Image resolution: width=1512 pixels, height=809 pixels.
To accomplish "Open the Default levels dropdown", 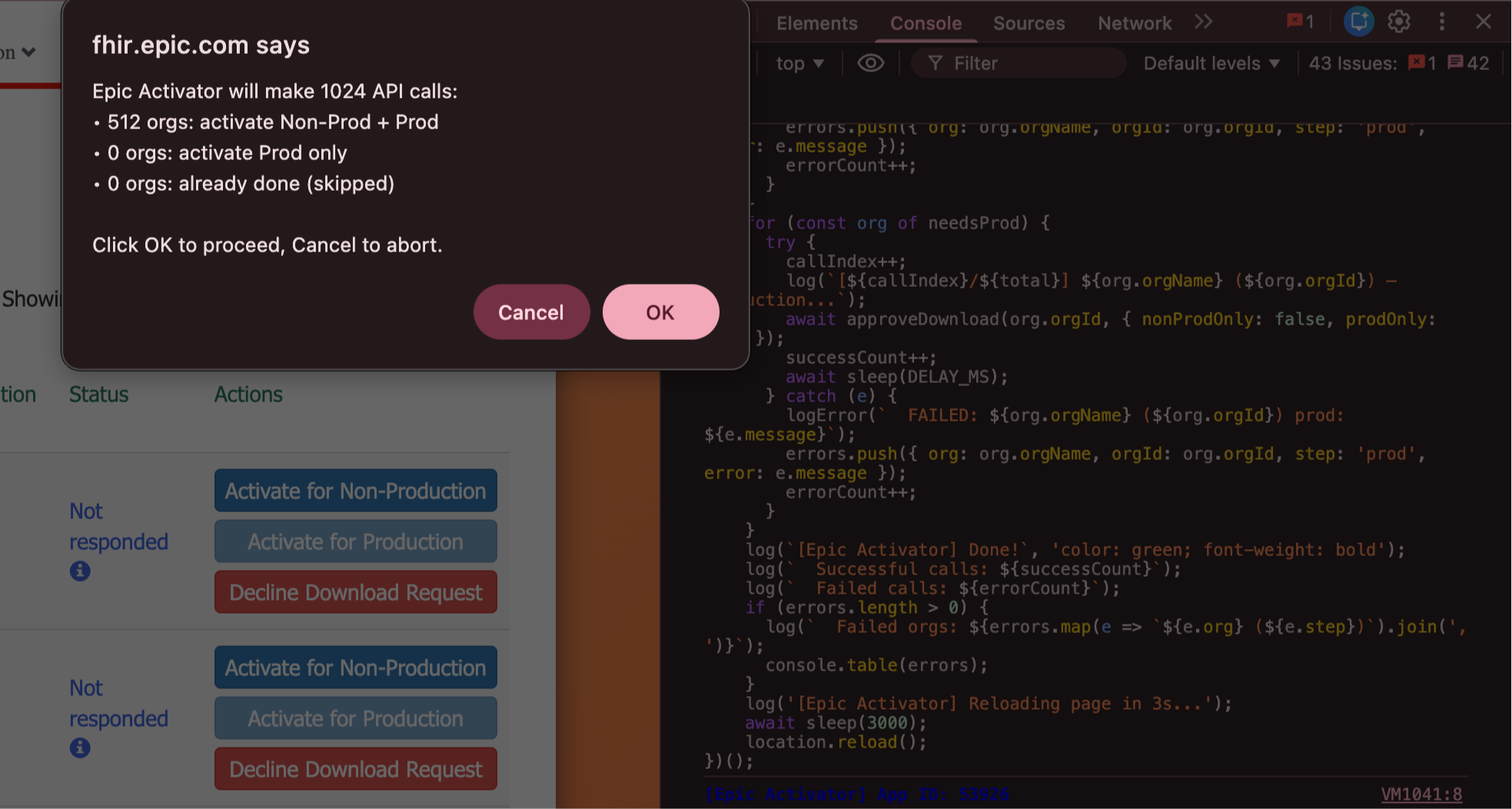I will tap(1211, 63).
